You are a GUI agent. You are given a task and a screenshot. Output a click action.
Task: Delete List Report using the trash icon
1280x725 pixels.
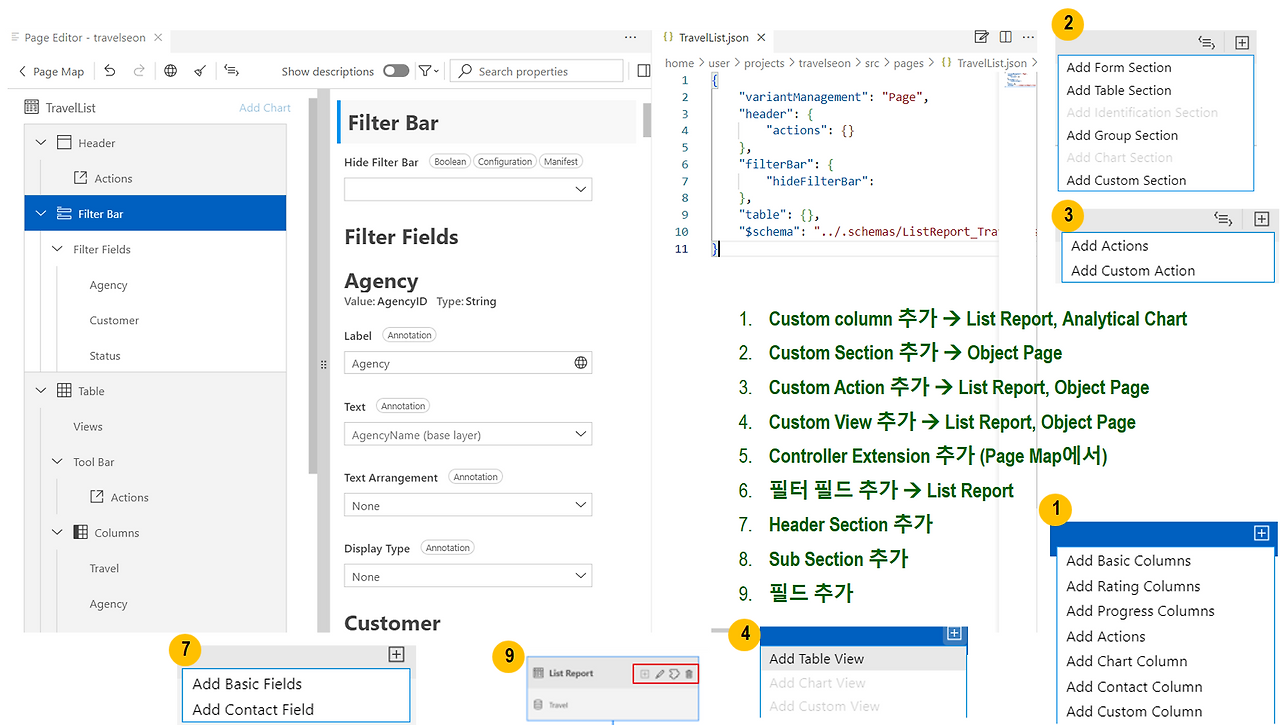coord(689,673)
